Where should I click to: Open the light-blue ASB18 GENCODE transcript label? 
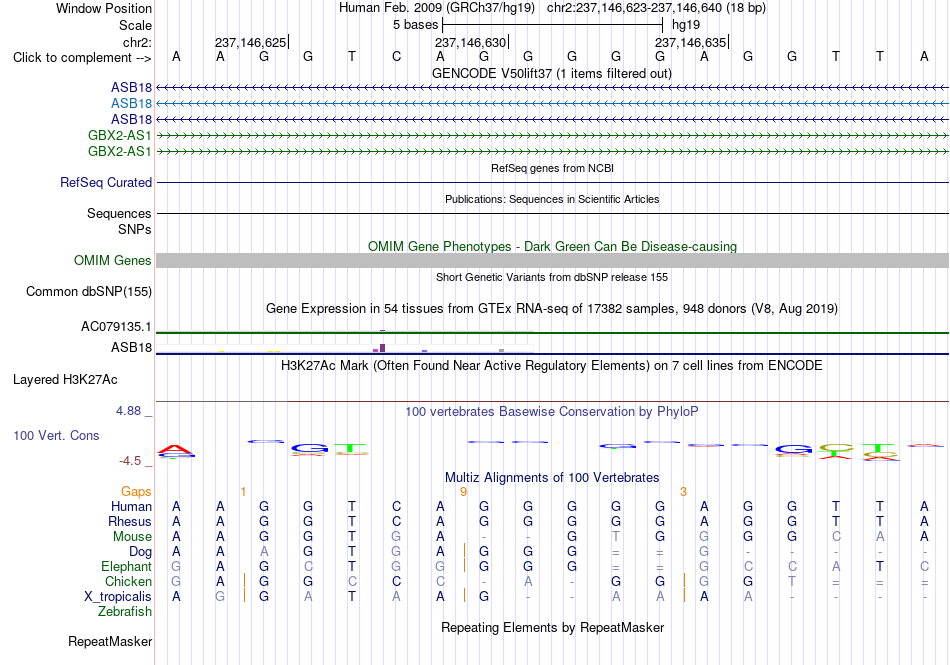tap(131, 104)
